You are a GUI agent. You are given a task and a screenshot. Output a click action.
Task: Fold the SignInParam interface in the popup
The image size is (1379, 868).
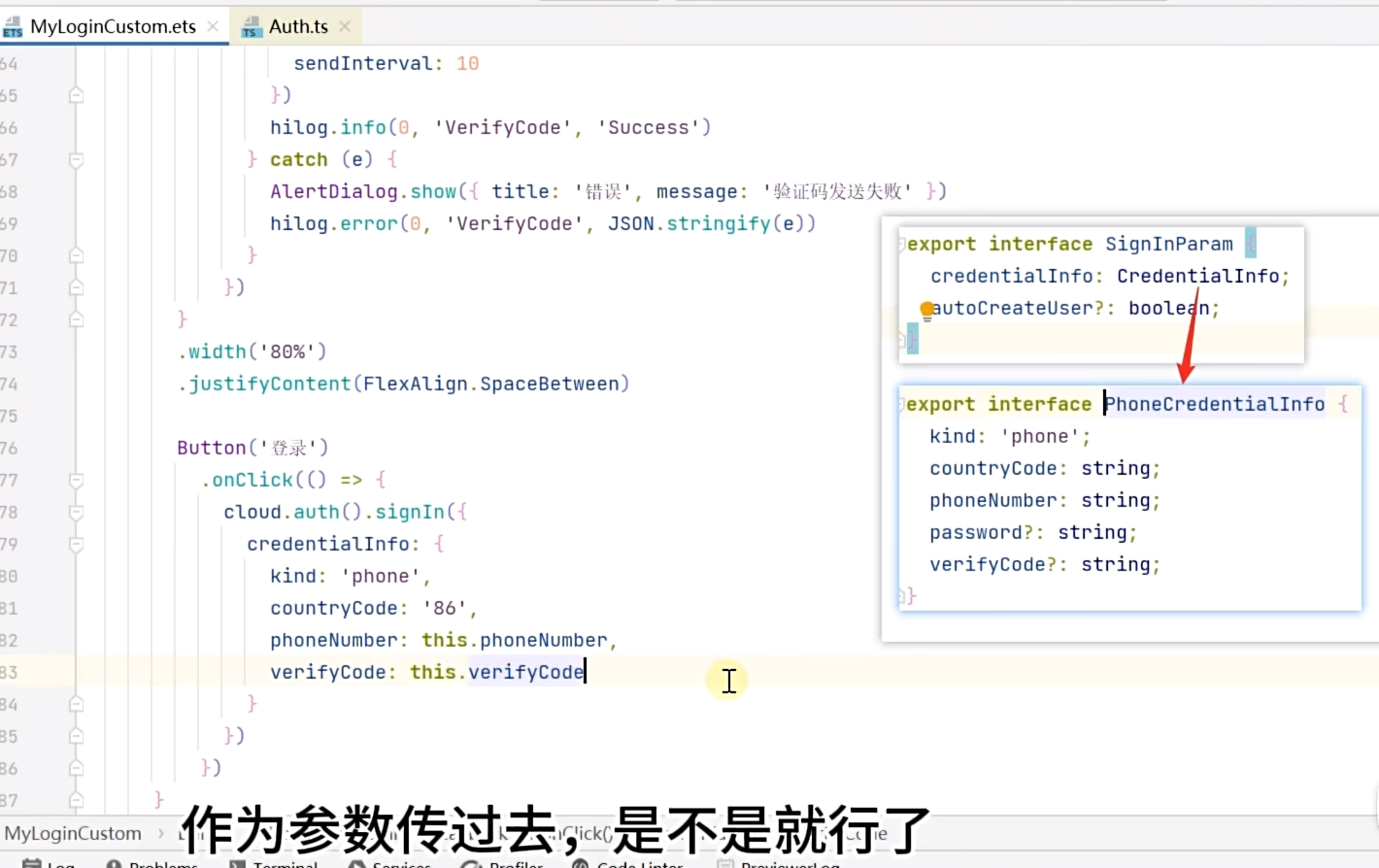pos(902,244)
